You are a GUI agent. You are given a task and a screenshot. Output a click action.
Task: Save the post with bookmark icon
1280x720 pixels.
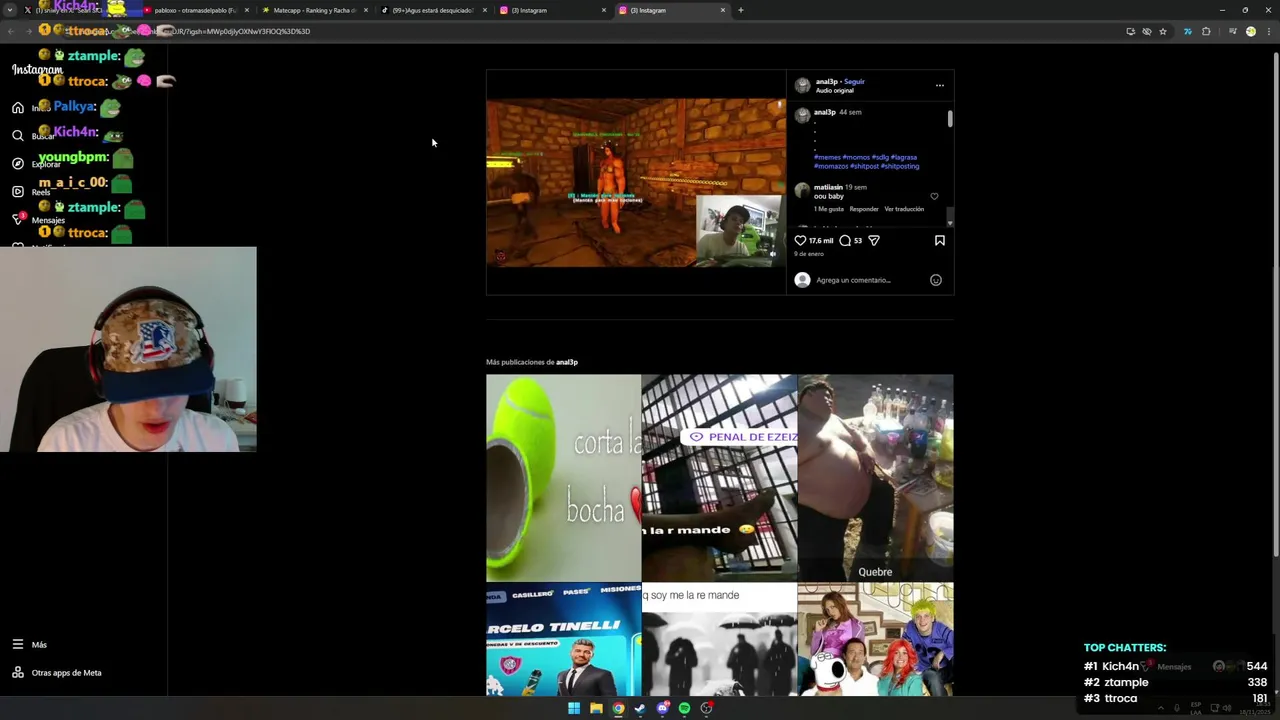coord(939,240)
